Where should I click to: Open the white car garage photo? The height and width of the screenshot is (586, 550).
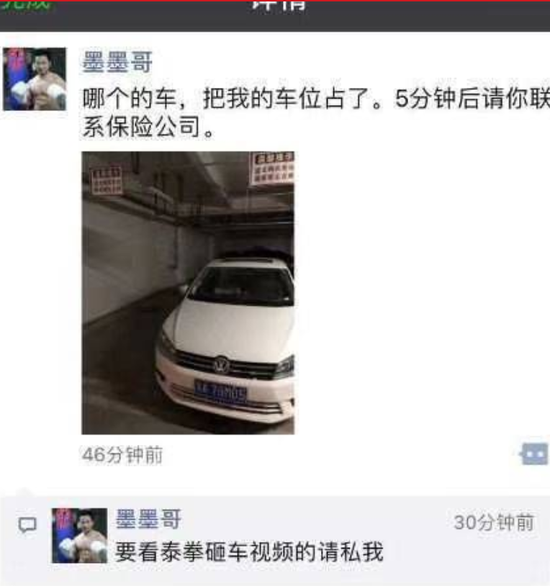(188, 293)
